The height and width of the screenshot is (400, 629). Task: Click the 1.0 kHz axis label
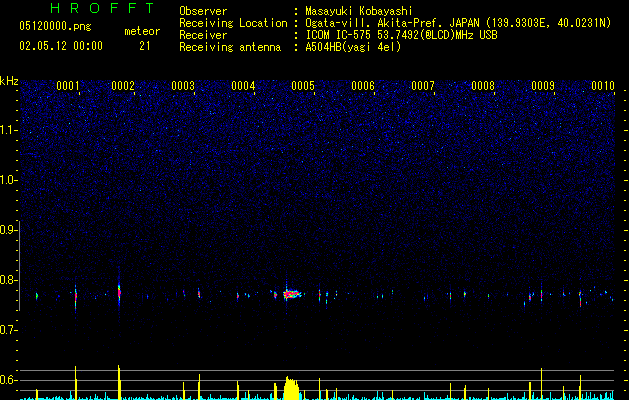click(8, 180)
